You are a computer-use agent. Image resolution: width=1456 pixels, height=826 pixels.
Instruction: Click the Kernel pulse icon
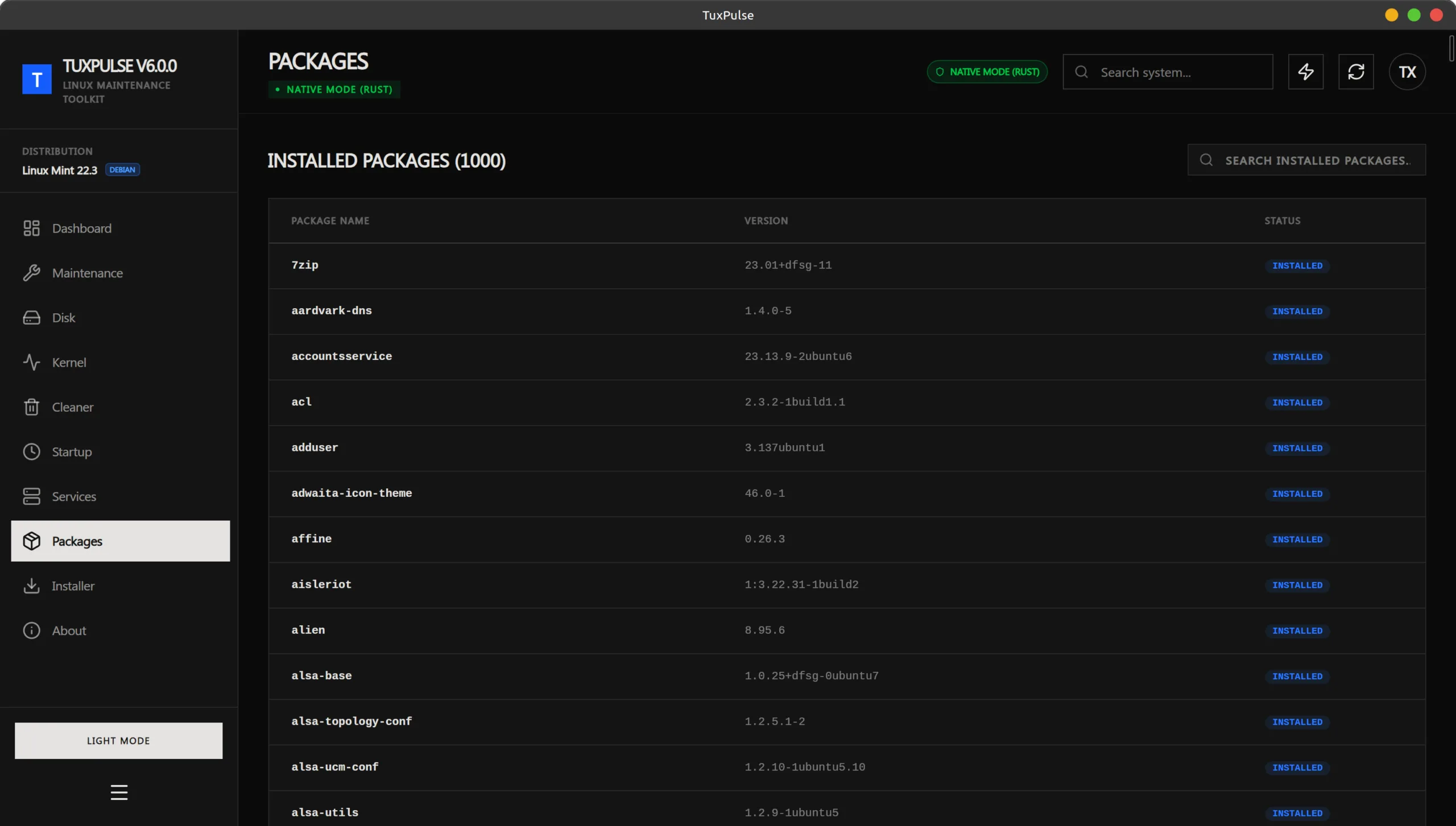click(x=31, y=362)
